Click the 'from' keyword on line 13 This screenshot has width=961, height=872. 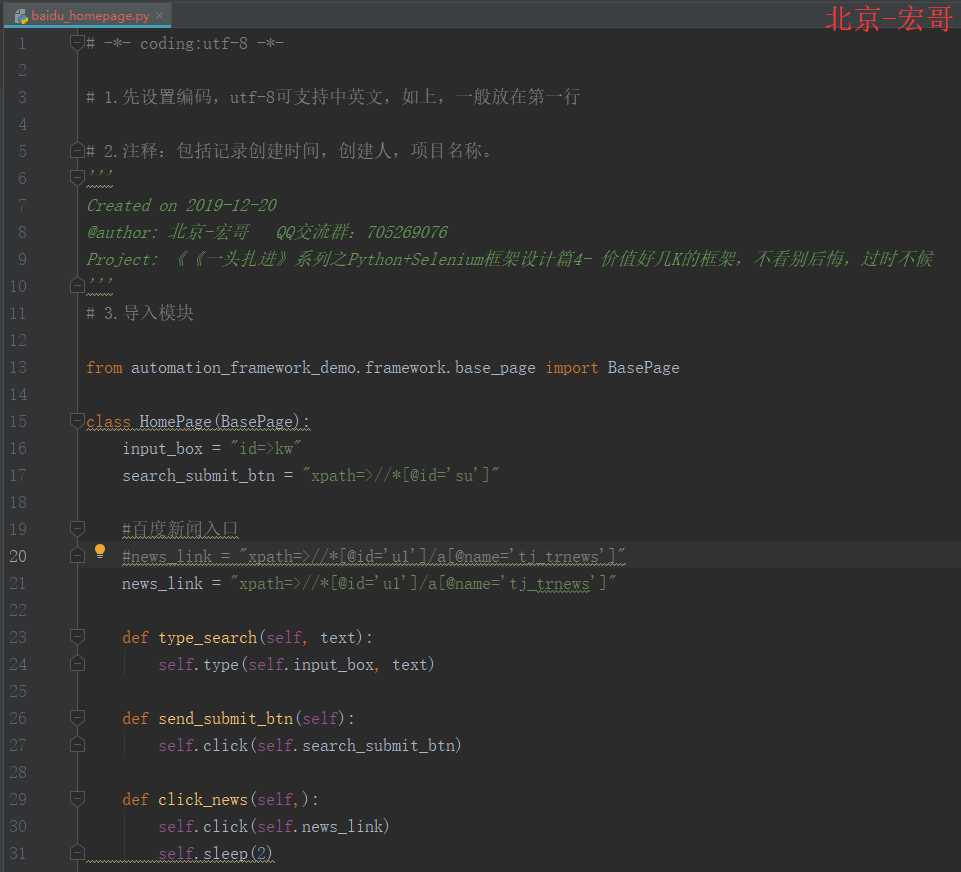(104, 368)
